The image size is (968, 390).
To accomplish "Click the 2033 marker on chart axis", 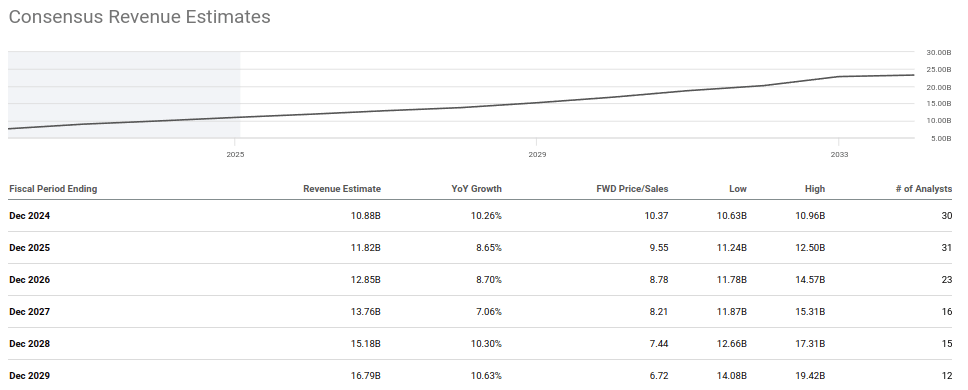I will pyautogui.click(x=838, y=155).
